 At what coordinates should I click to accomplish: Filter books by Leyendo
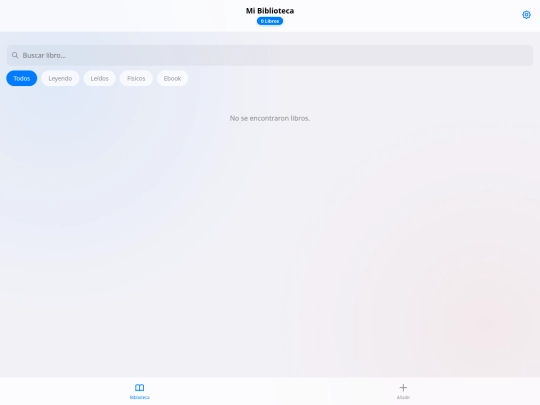point(60,79)
